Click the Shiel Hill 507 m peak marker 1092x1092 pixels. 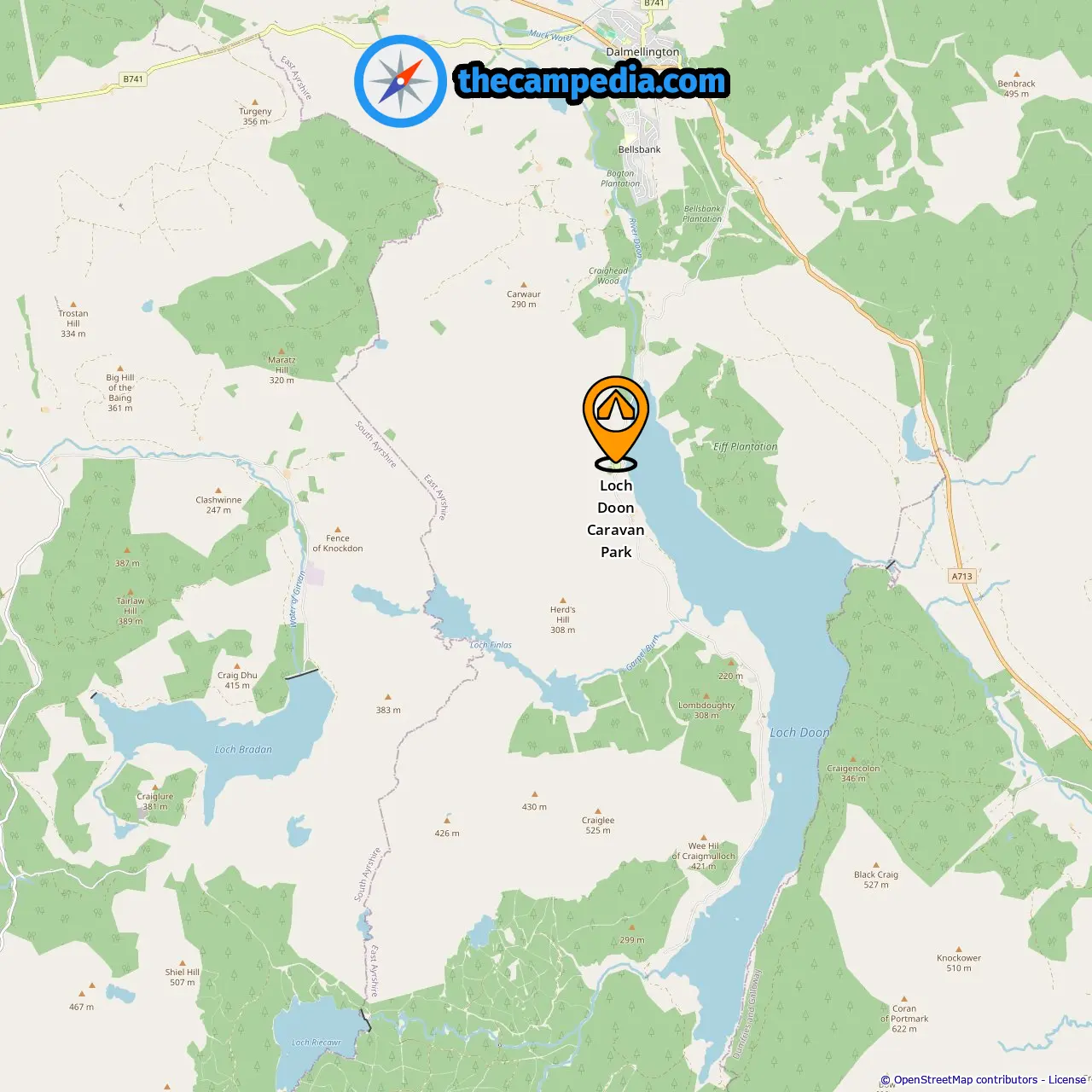coord(182,962)
